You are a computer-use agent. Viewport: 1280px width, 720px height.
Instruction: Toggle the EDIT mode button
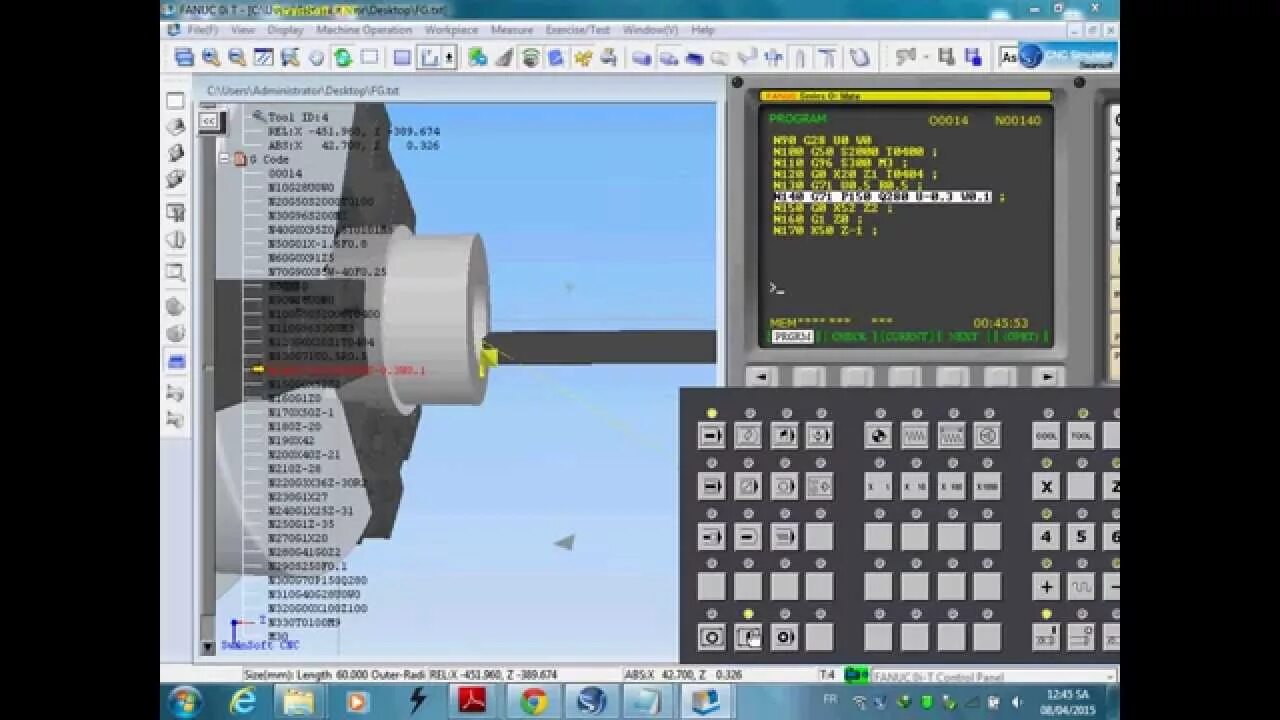pyautogui.click(x=748, y=436)
